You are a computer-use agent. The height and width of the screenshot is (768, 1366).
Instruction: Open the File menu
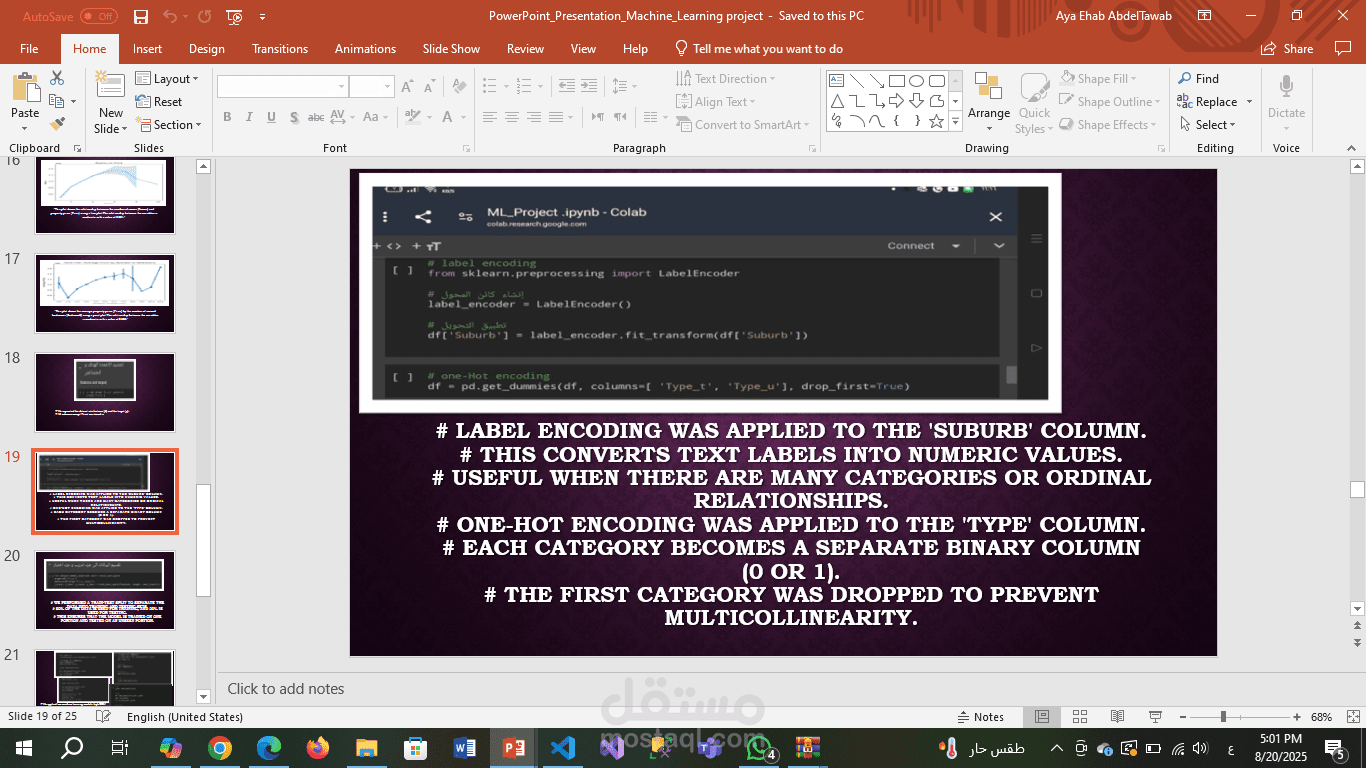29,48
